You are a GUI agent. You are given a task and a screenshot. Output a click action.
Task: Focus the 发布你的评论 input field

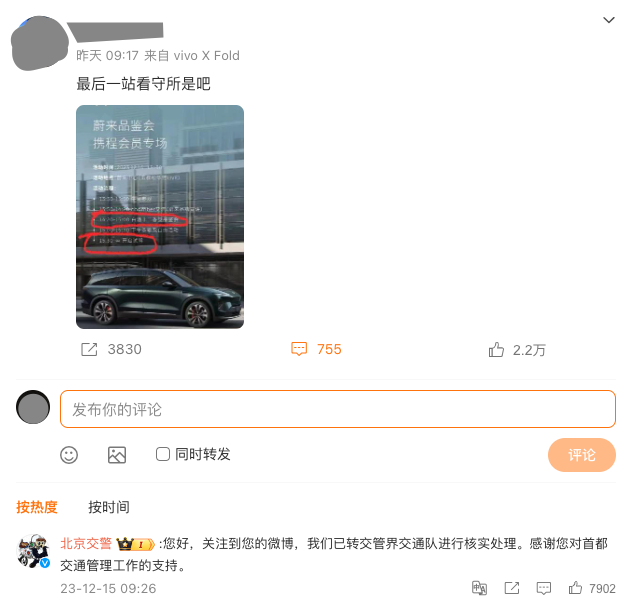pyautogui.click(x=337, y=409)
